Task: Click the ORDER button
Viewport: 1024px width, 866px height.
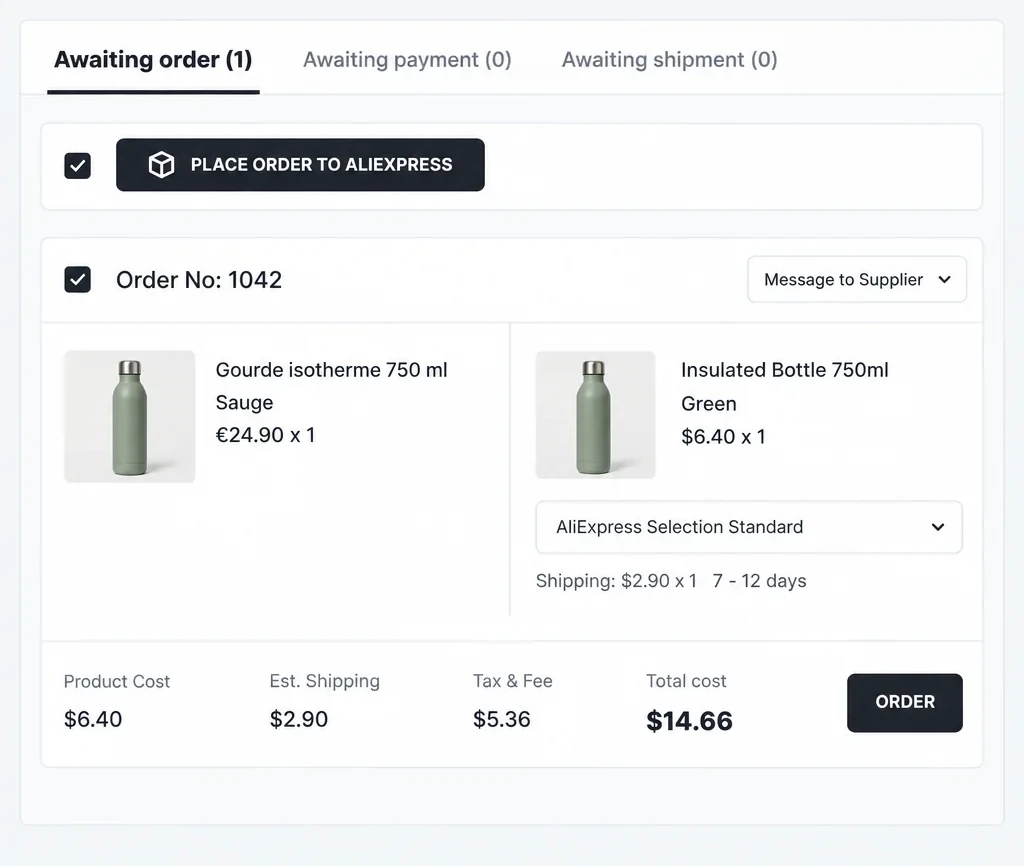Action: tap(905, 702)
